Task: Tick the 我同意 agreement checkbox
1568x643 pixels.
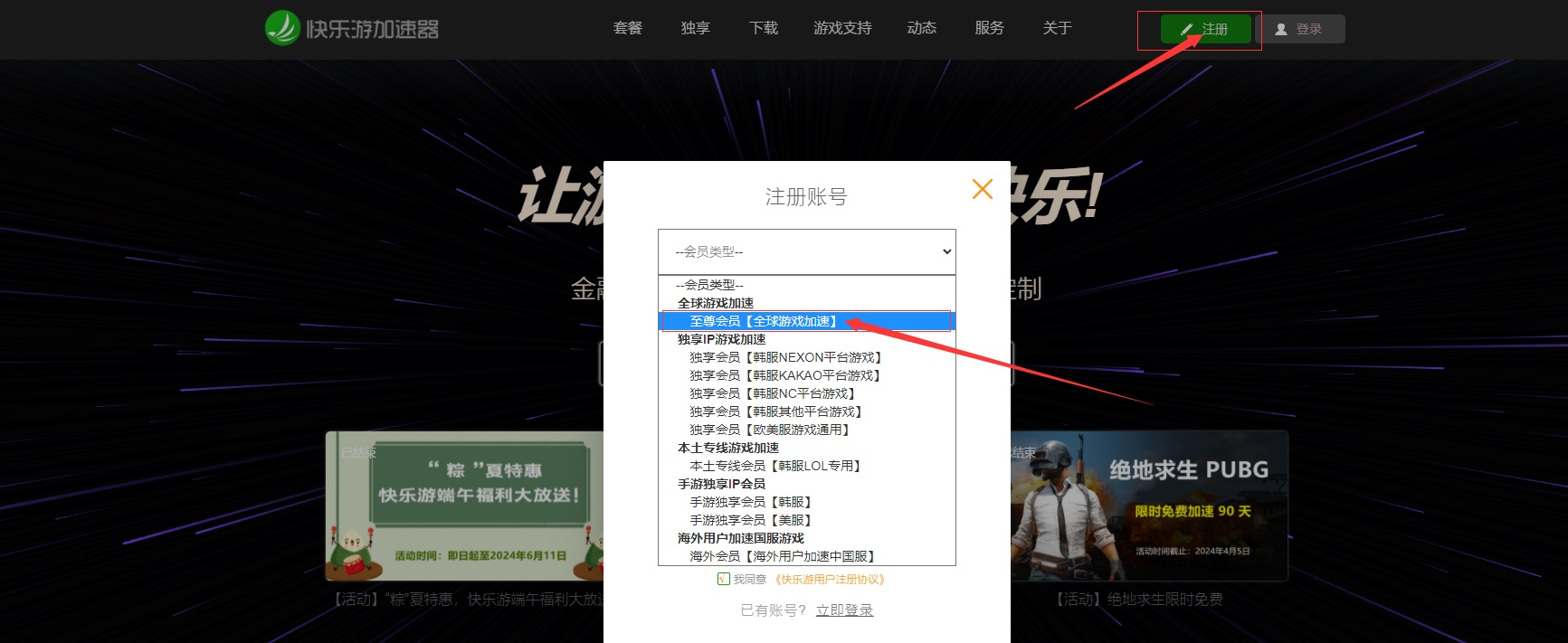Action: (x=723, y=579)
